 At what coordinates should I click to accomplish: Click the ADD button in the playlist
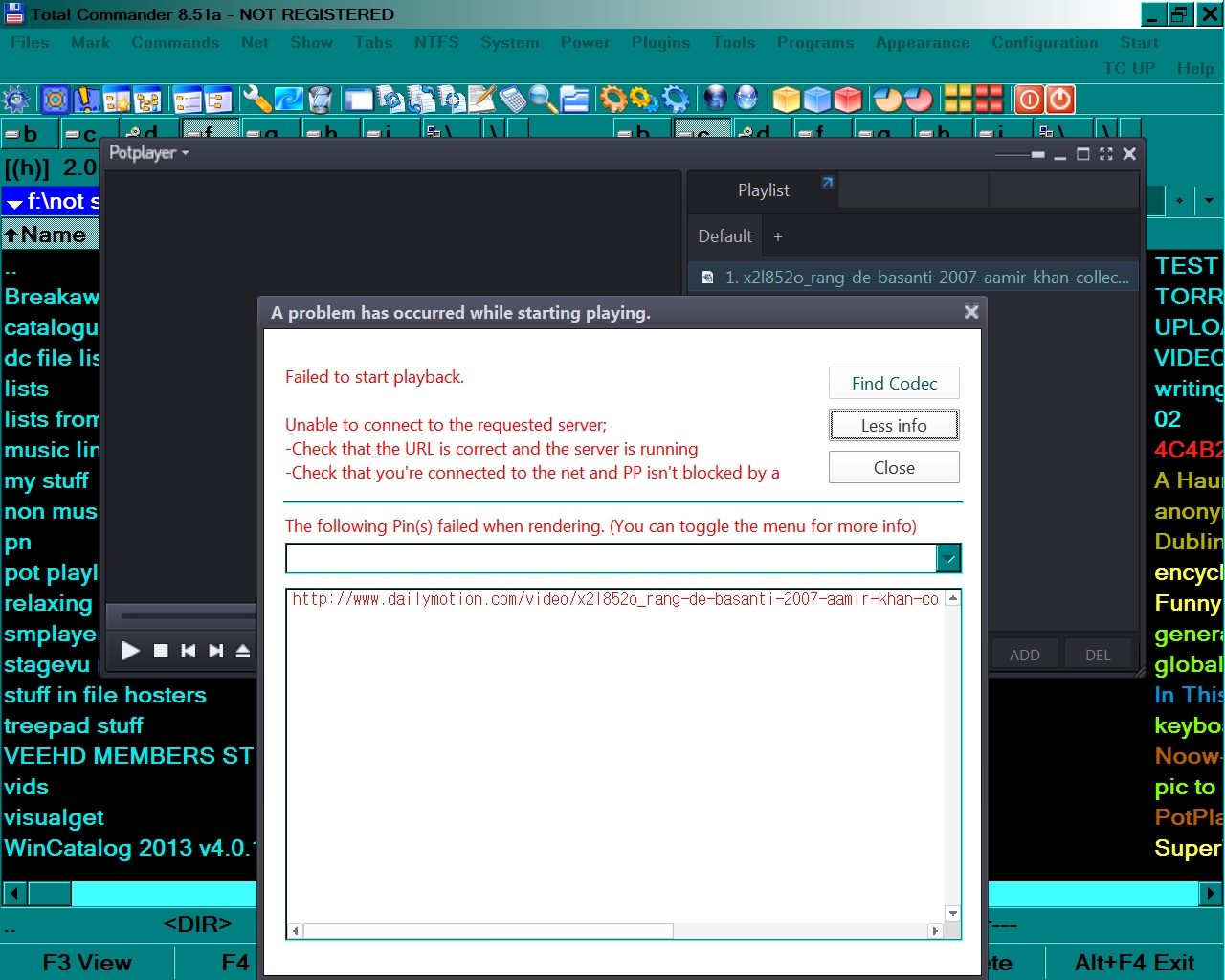(1024, 655)
